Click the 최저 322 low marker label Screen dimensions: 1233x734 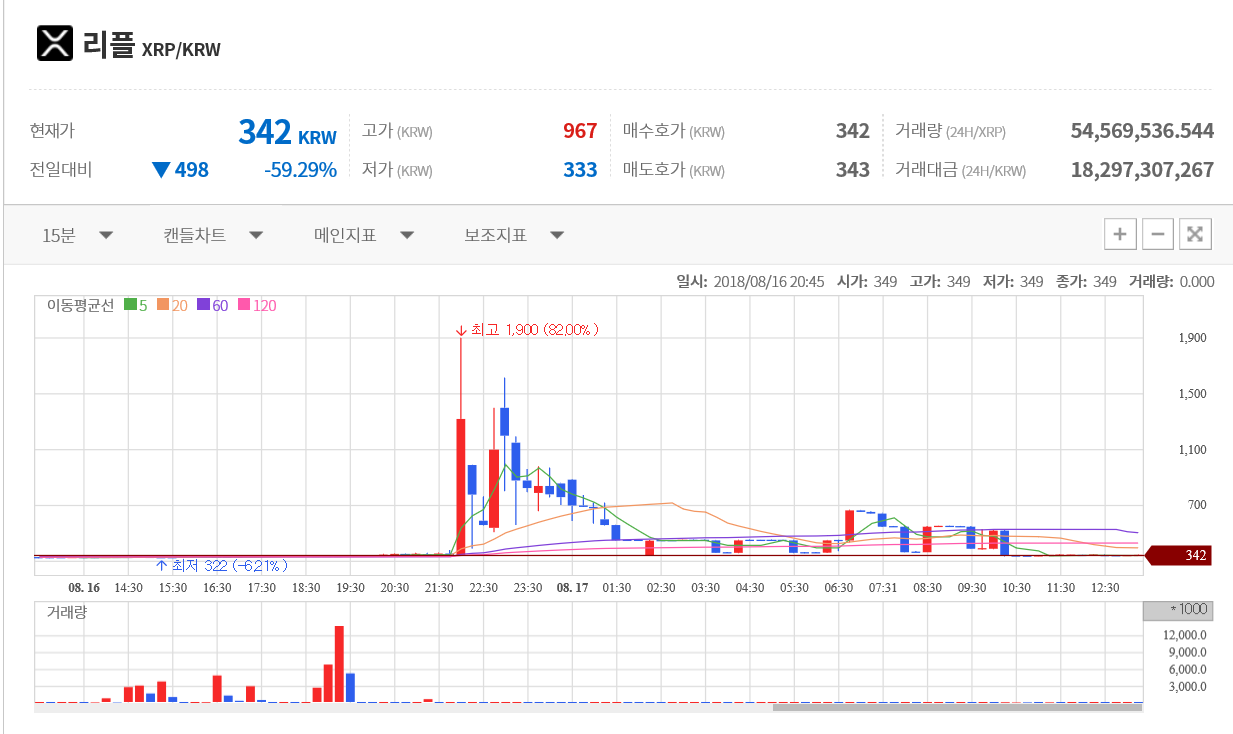tap(222, 565)
